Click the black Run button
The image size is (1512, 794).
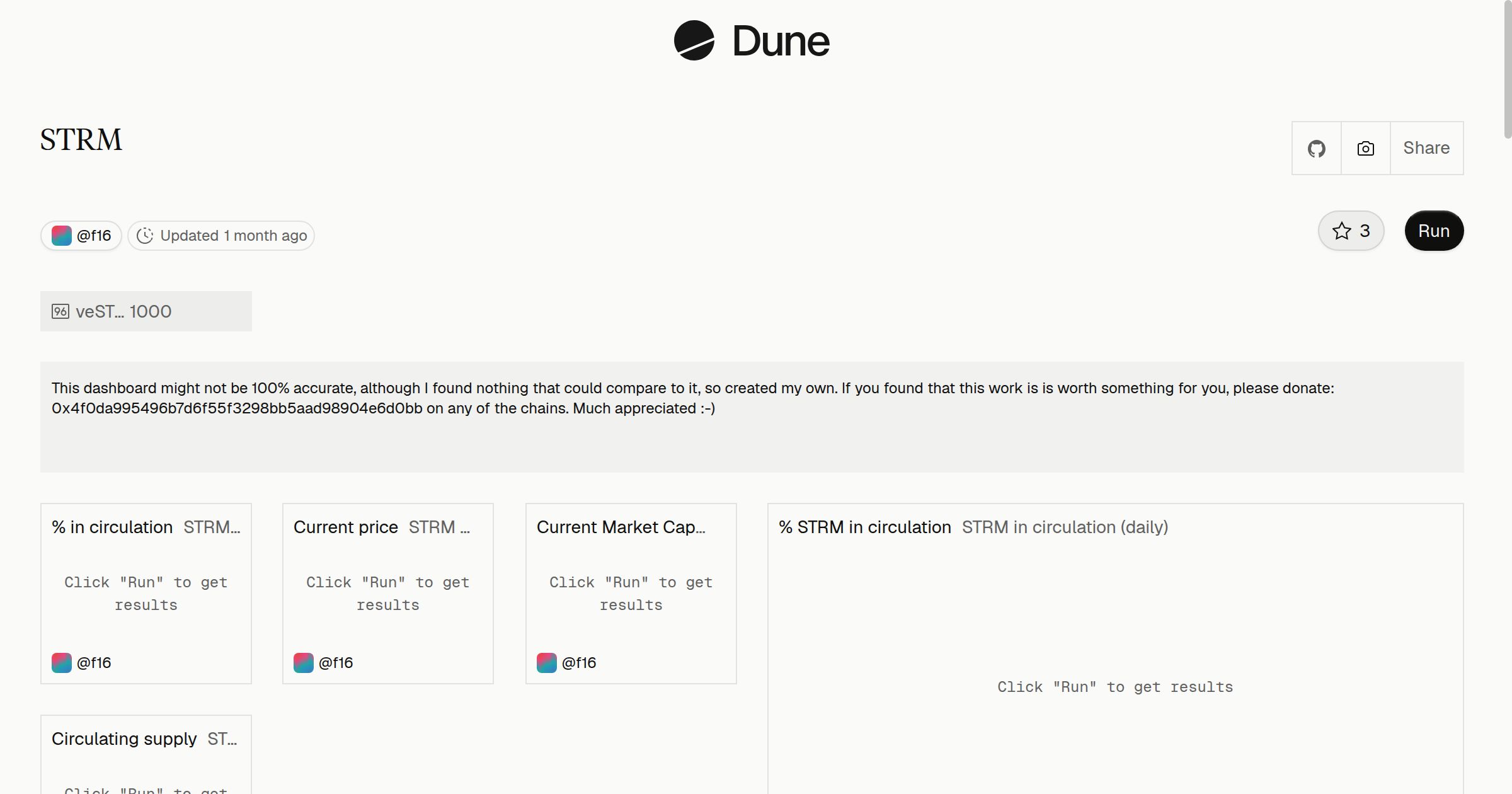(1434, 231)
